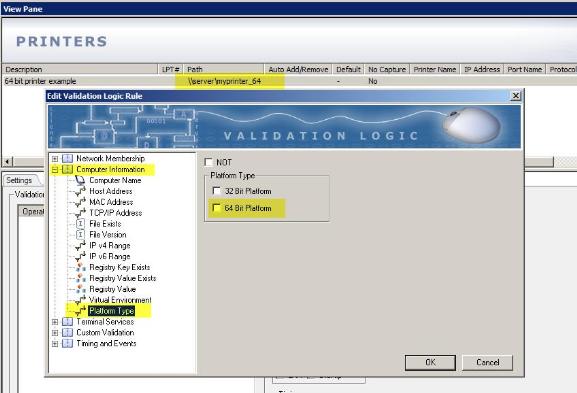Click the Platform Type item icon

pyautogui.click(x=80, y=311)
